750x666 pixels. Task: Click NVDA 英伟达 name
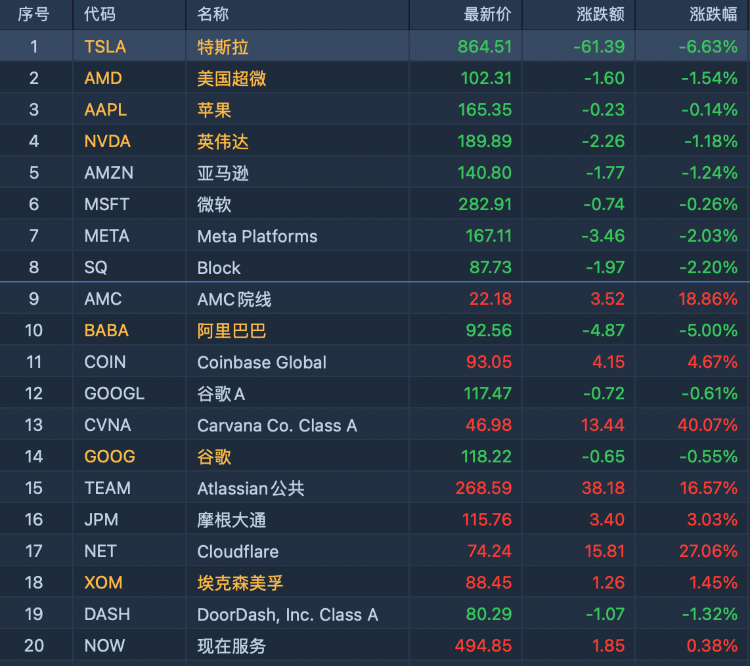coord(222,141)
